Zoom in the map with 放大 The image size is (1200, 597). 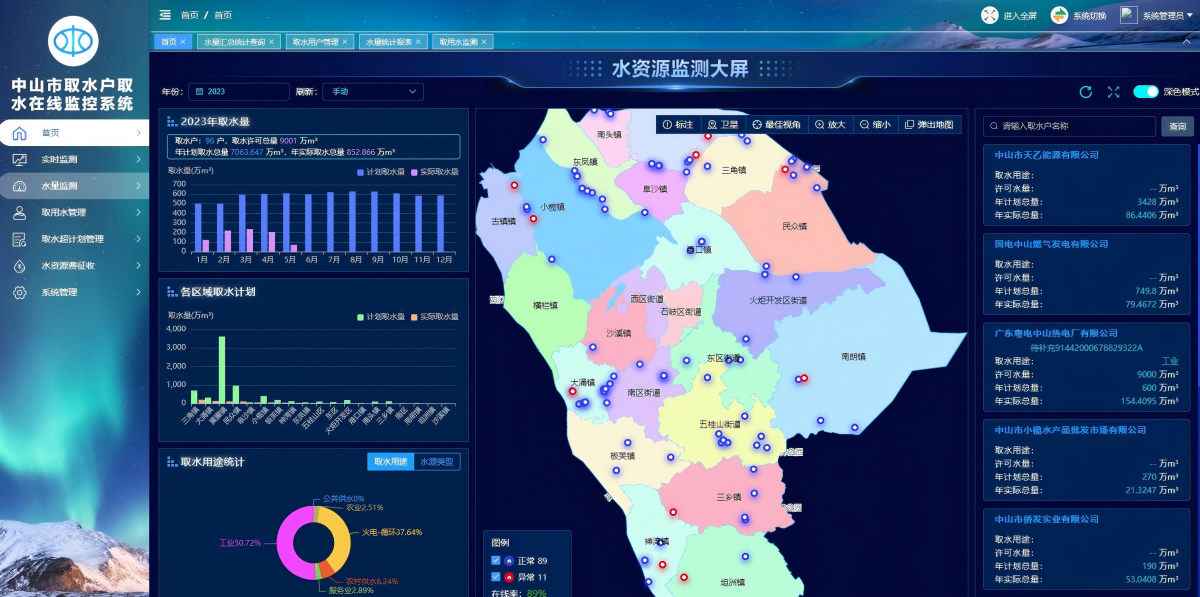[x=830, y=125]
